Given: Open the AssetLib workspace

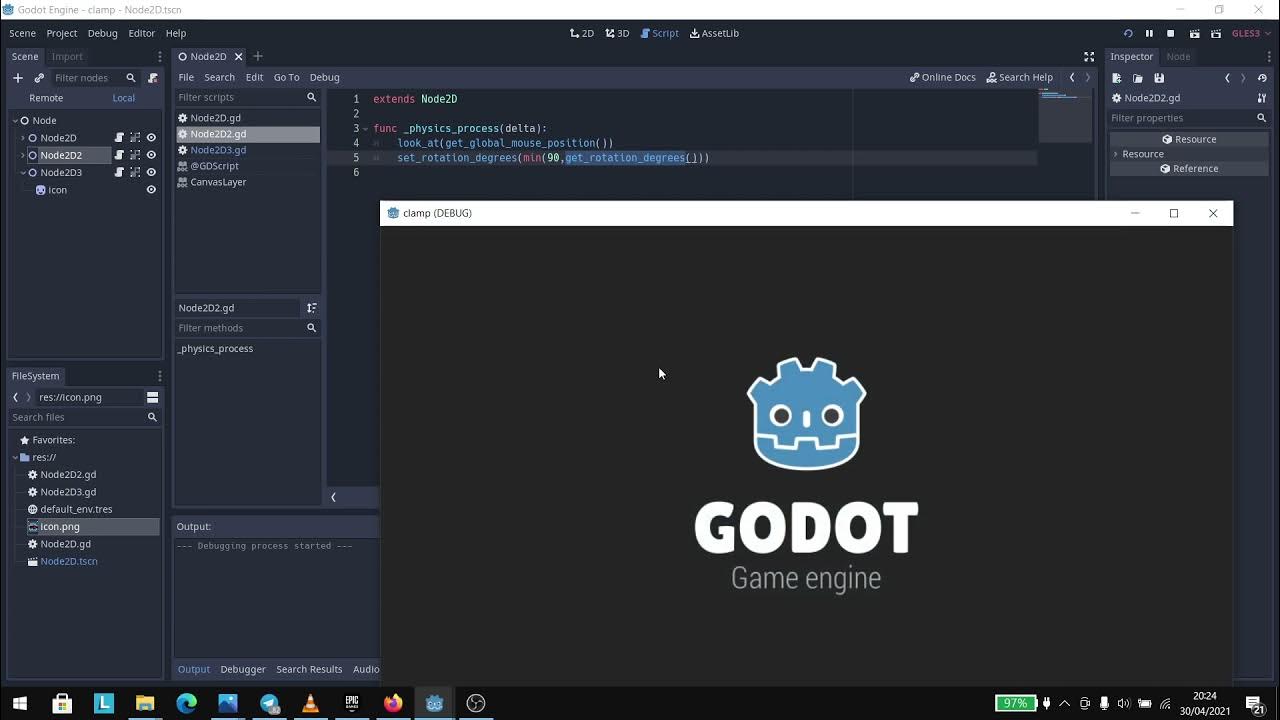Looking at the screenshot, I should pyautogui.click(x=714, y=33).
